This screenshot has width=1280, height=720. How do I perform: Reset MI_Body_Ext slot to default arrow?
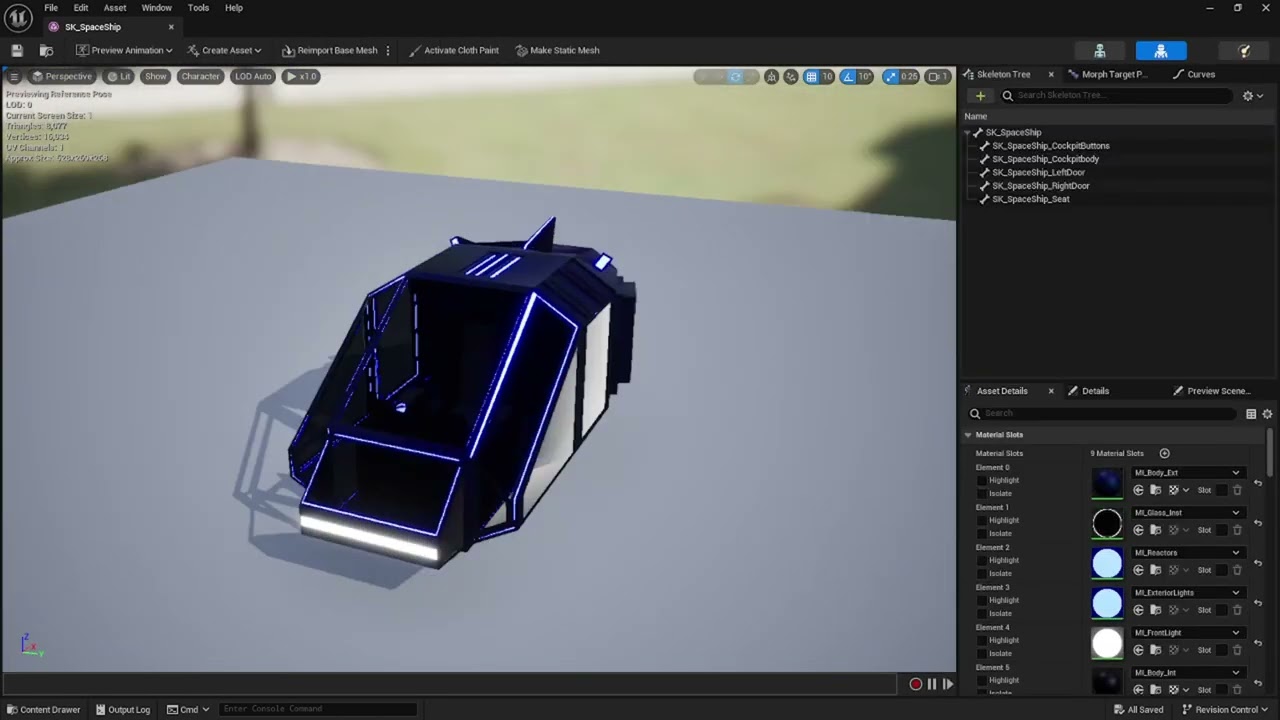point(1258,483)
